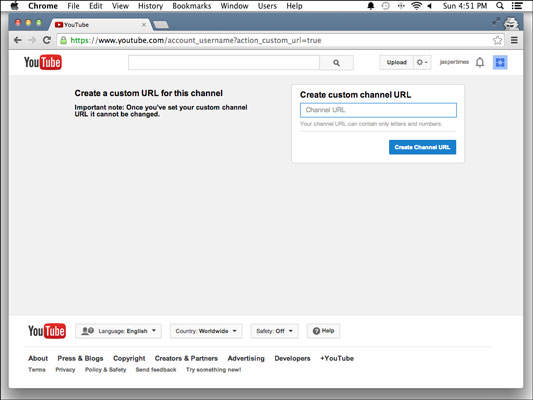The image size is (533, 400).
Task: Open the Apple menu
Action: pyautogui.click(x=14, y=6)
